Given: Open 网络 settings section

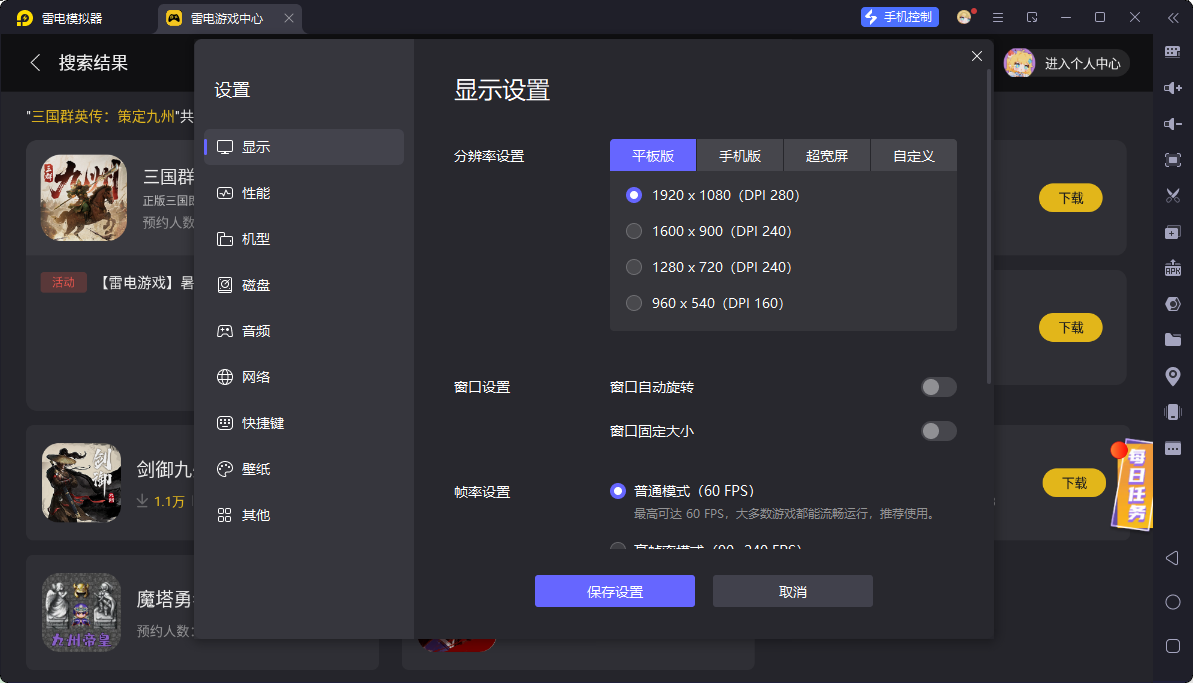Looking at the screenshot, I should pos(304,377).
